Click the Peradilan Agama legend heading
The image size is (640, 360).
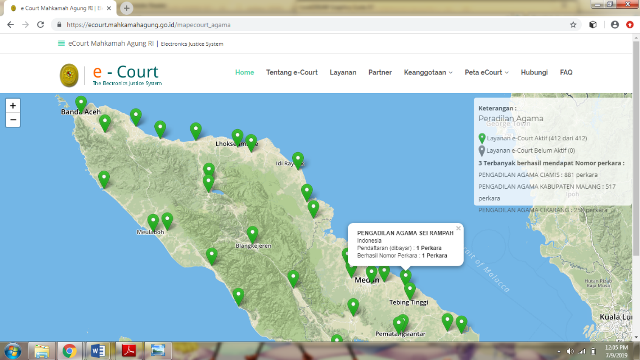click(x=511, y=118)
